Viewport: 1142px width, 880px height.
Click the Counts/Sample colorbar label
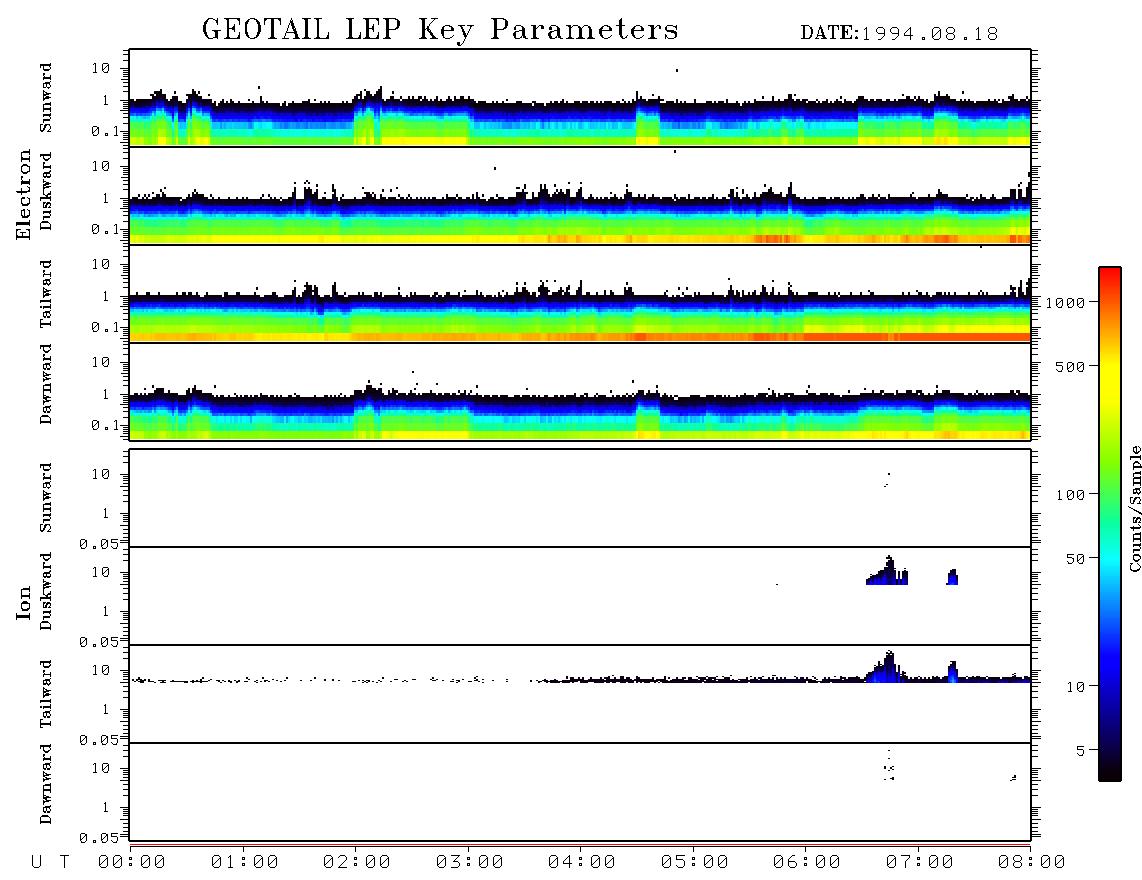coord(1134,508)
